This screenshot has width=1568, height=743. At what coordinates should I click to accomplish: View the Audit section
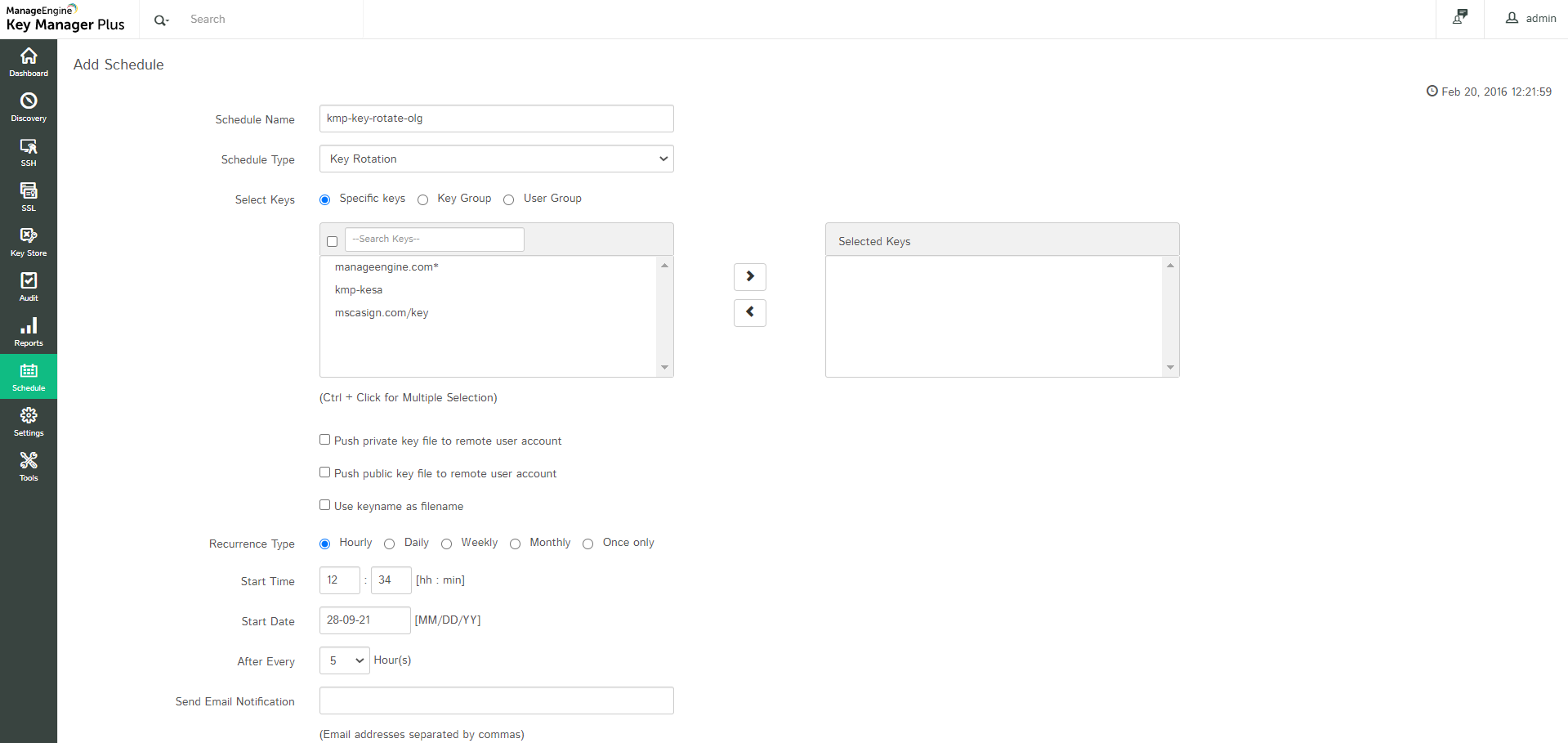click(29, 285)
